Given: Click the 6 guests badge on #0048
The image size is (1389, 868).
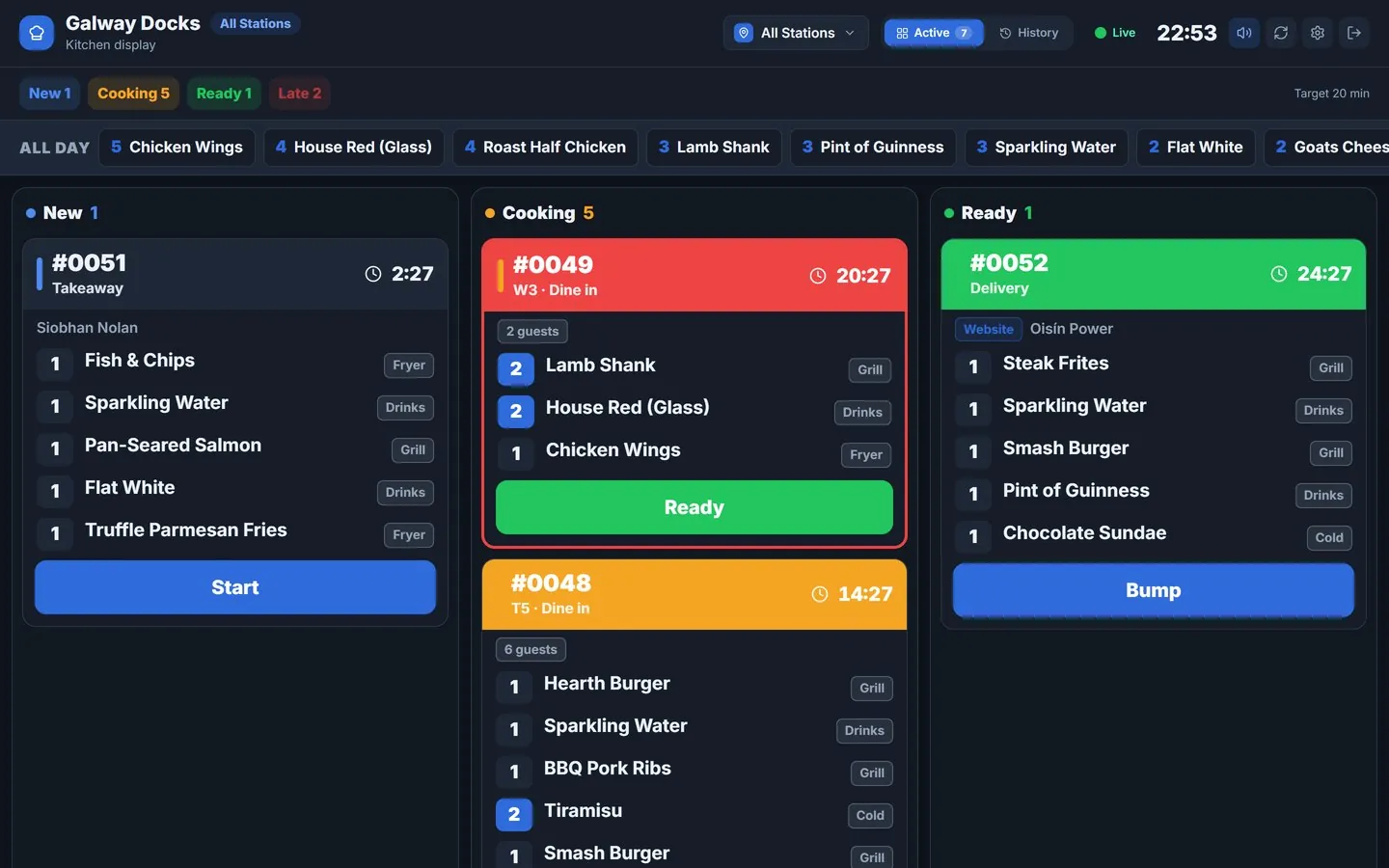Looking at the screenshot, I should point(531,649).
